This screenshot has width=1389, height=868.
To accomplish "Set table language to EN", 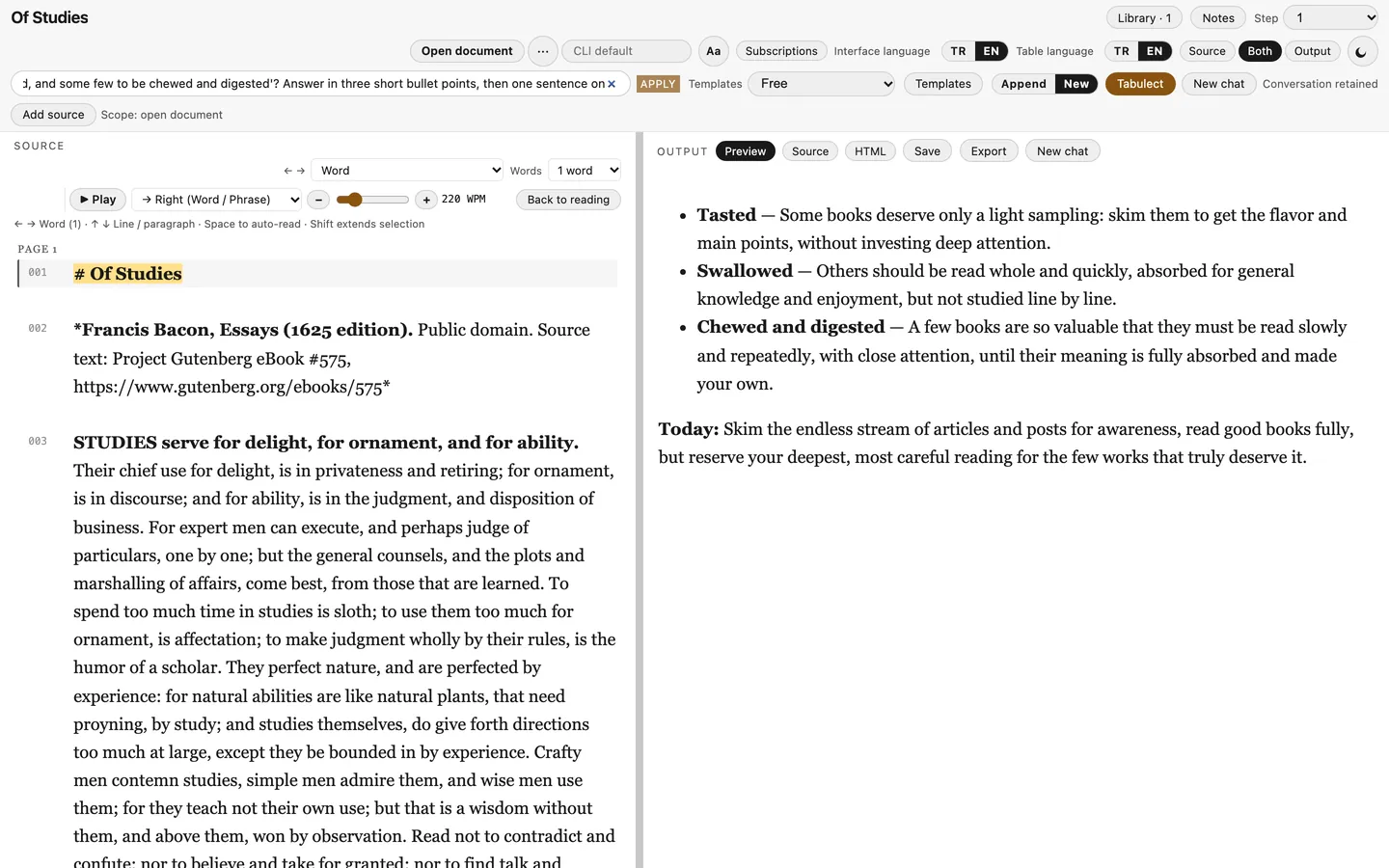I will 1155,51.
